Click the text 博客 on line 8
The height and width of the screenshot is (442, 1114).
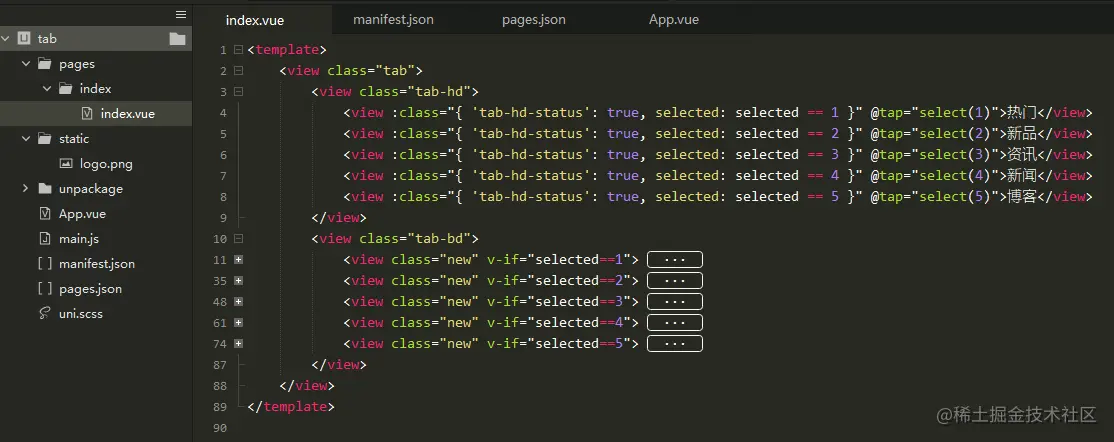(1022, 196)
